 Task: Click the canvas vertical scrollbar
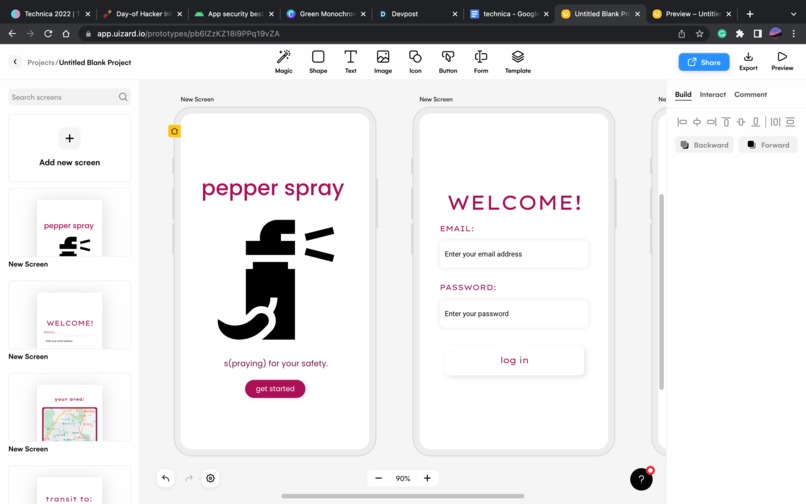[662, 292]
